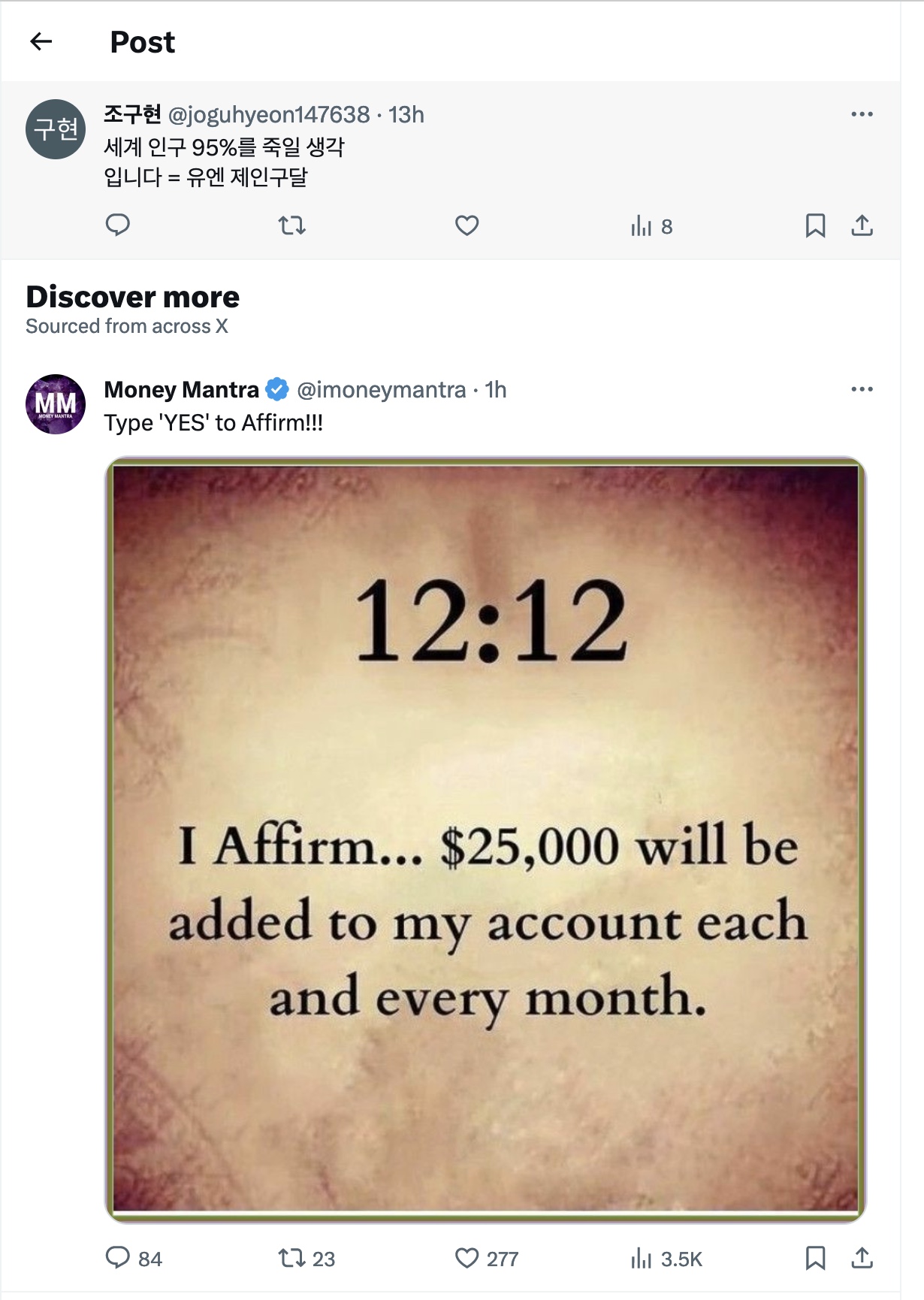The width and height of the screenshot is (924, 1300).
Task: View analytics showing 8 views
Action: [651, 226]
